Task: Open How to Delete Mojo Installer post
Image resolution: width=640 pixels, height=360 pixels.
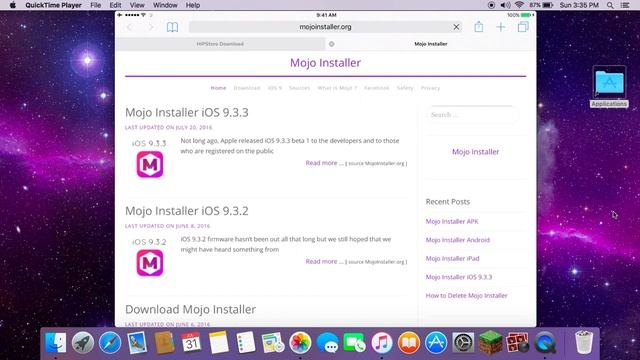Action: coord(466,296)
